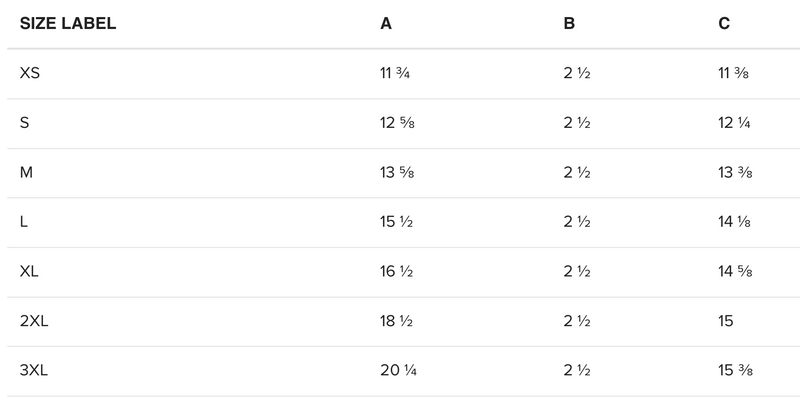
Task: Click the 12 ⅝ value in column A
Action: pos(398,123)
